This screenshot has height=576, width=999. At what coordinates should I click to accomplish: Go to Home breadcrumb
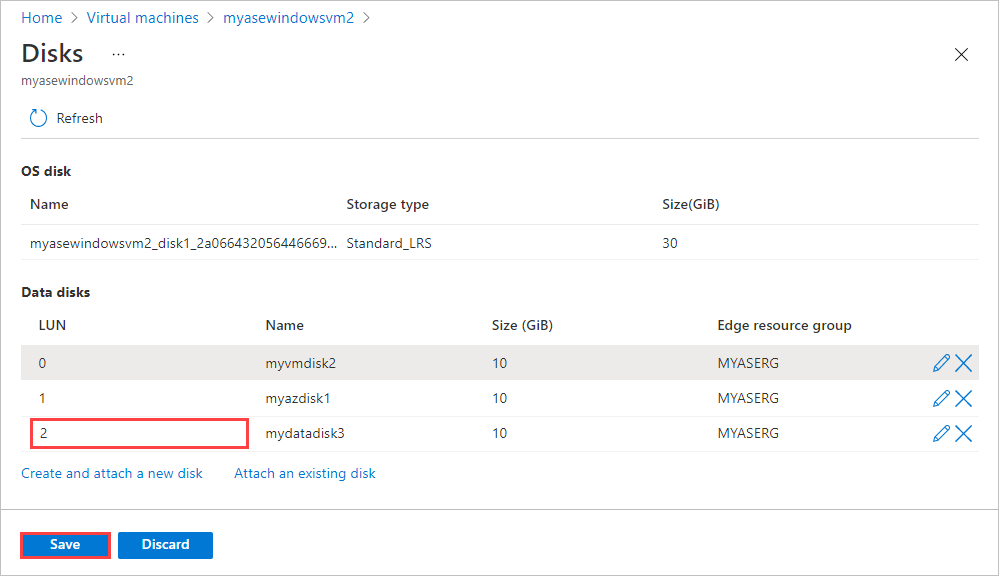41,18
